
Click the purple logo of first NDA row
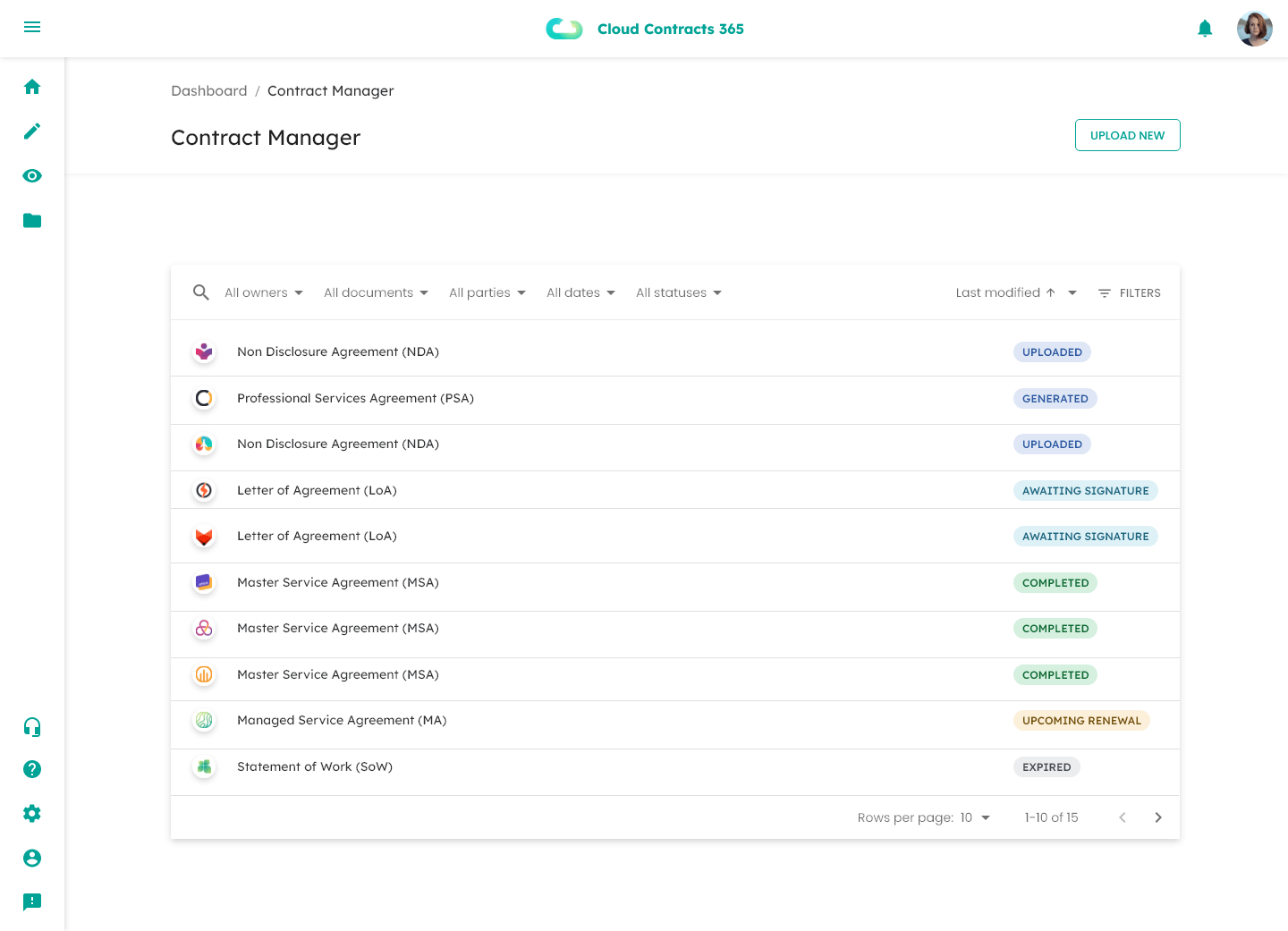204,351
